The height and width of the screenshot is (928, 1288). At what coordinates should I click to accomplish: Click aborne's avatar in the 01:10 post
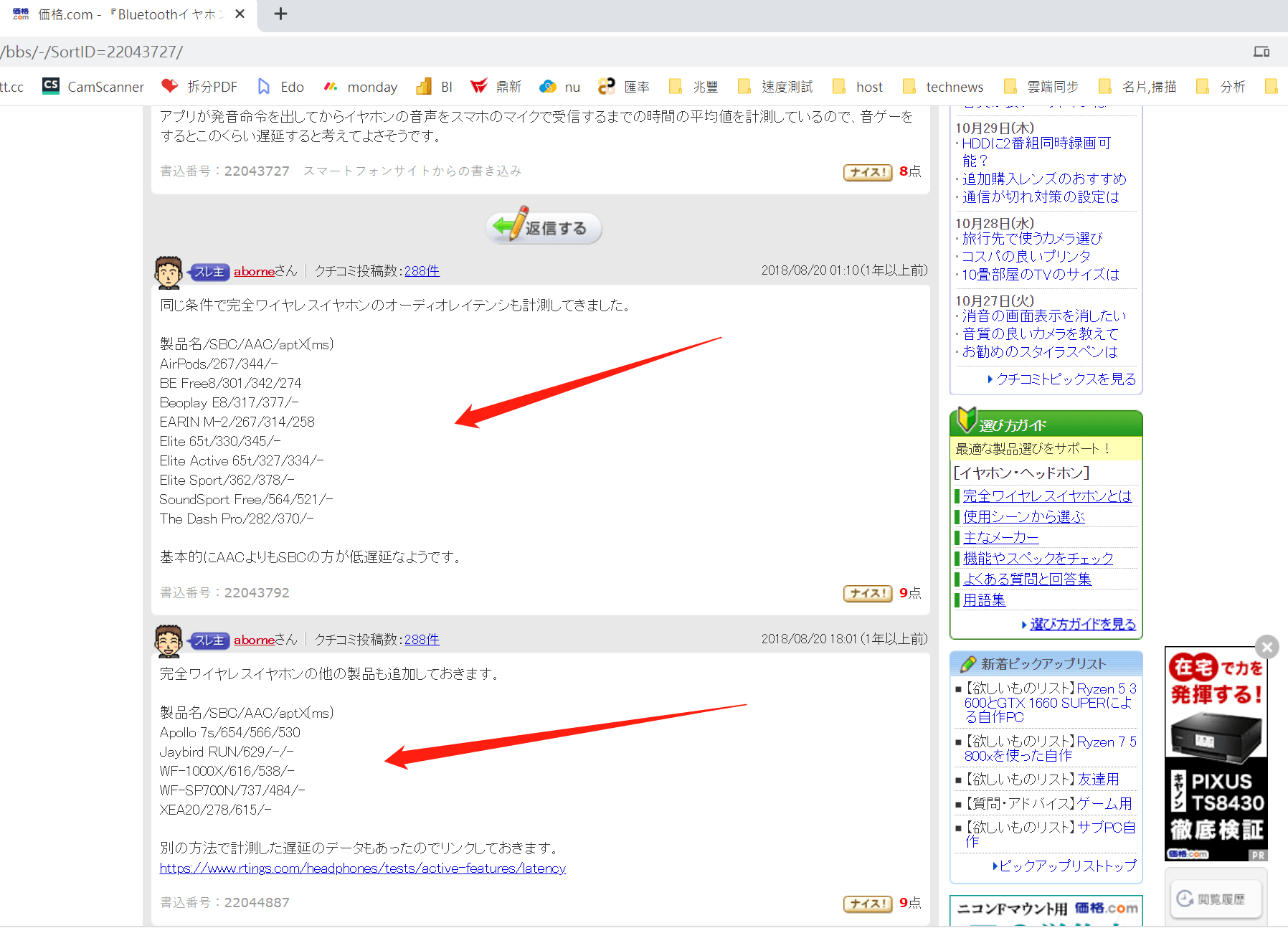(x=169, y=273)
